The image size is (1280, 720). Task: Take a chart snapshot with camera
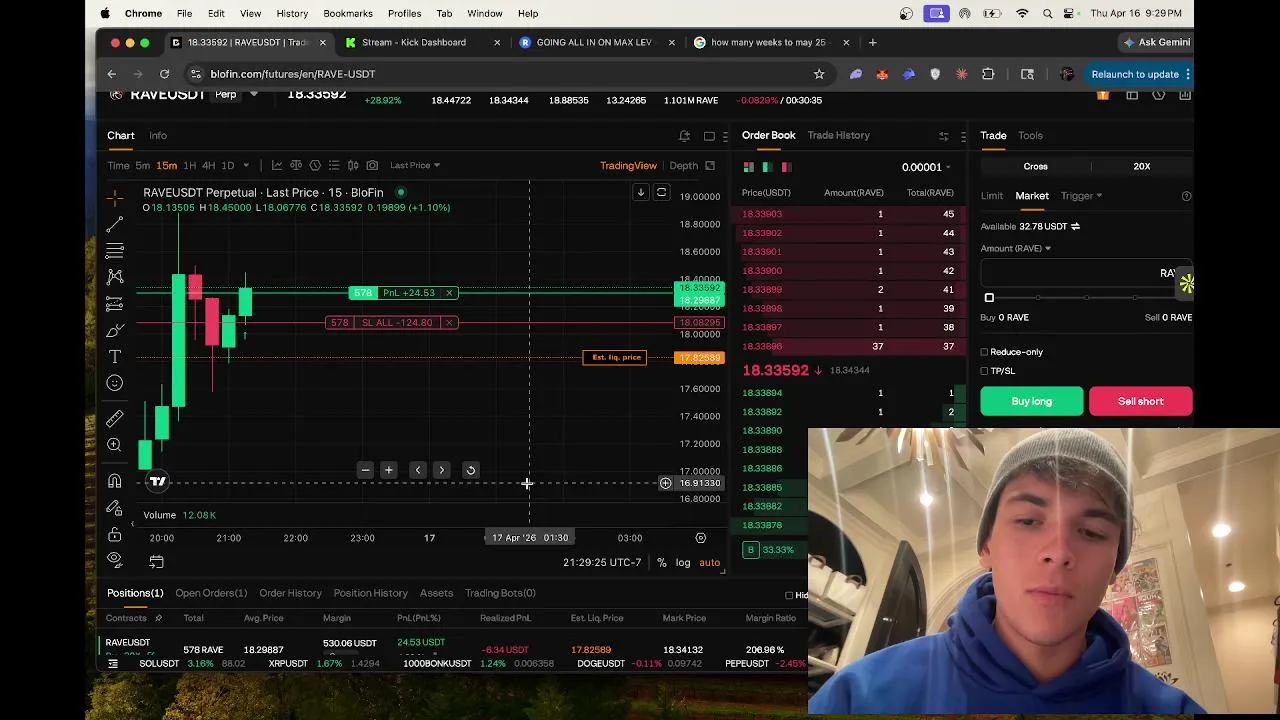click(372, 165)
